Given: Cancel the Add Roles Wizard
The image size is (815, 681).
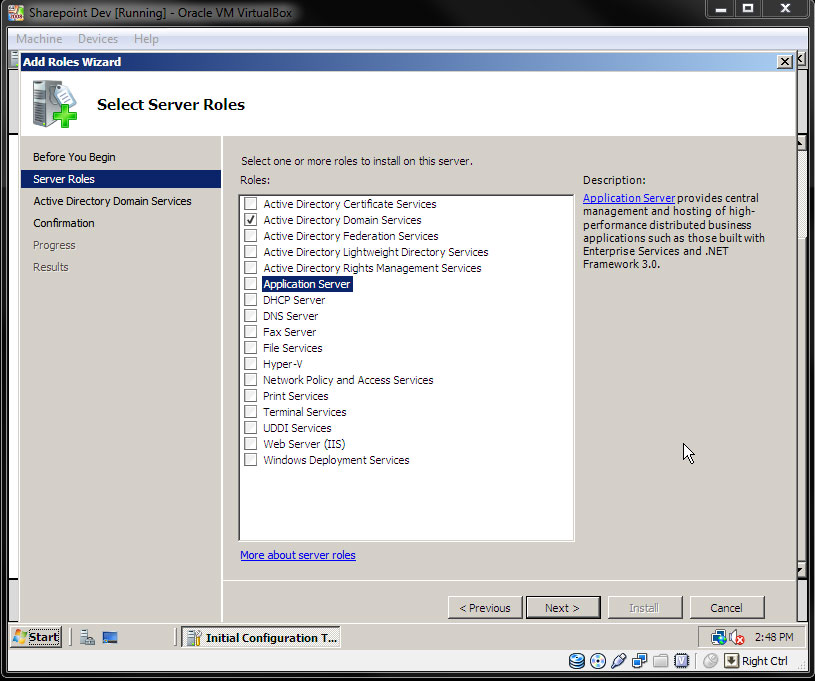Looking at the screenshot, I should [727, 608].
